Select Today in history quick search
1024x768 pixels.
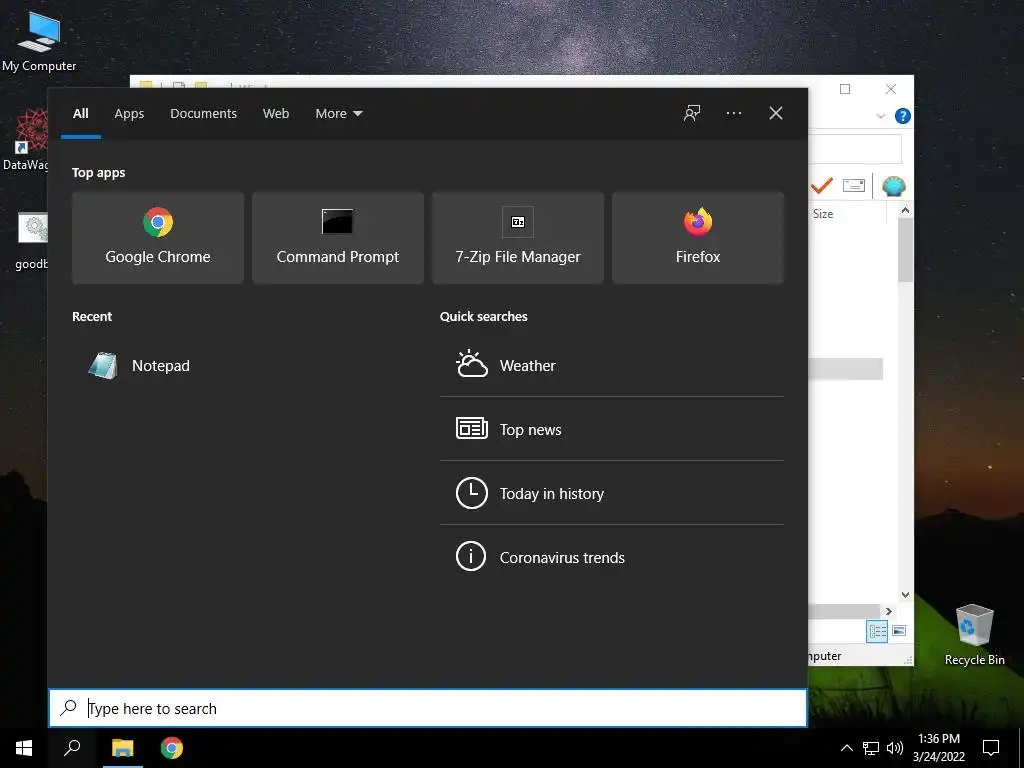[612, 493]
